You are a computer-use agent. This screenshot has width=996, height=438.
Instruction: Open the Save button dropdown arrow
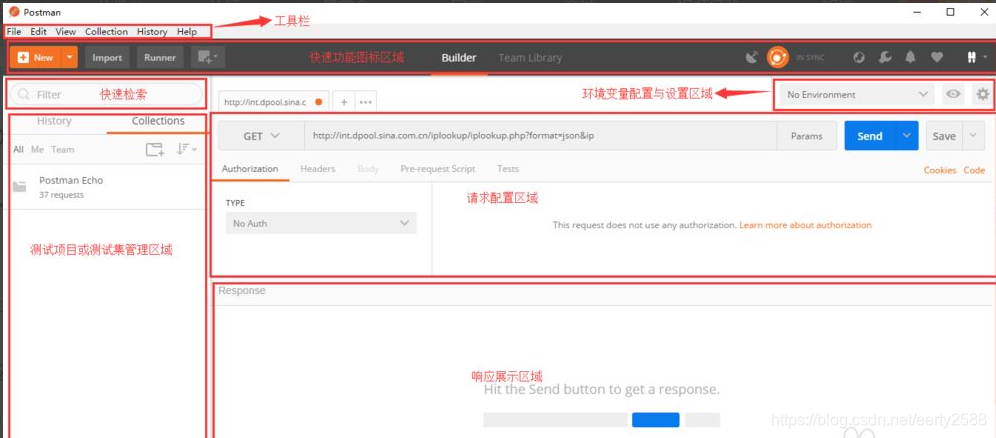click(973, 136)
